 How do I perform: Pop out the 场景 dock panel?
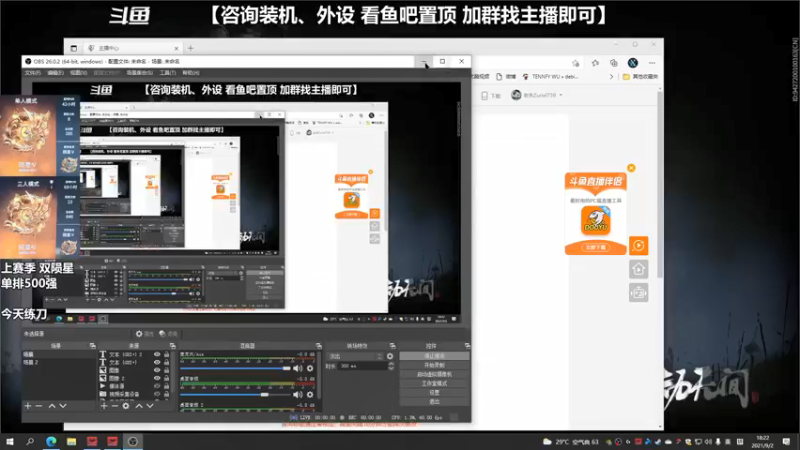tap(92, 346)
